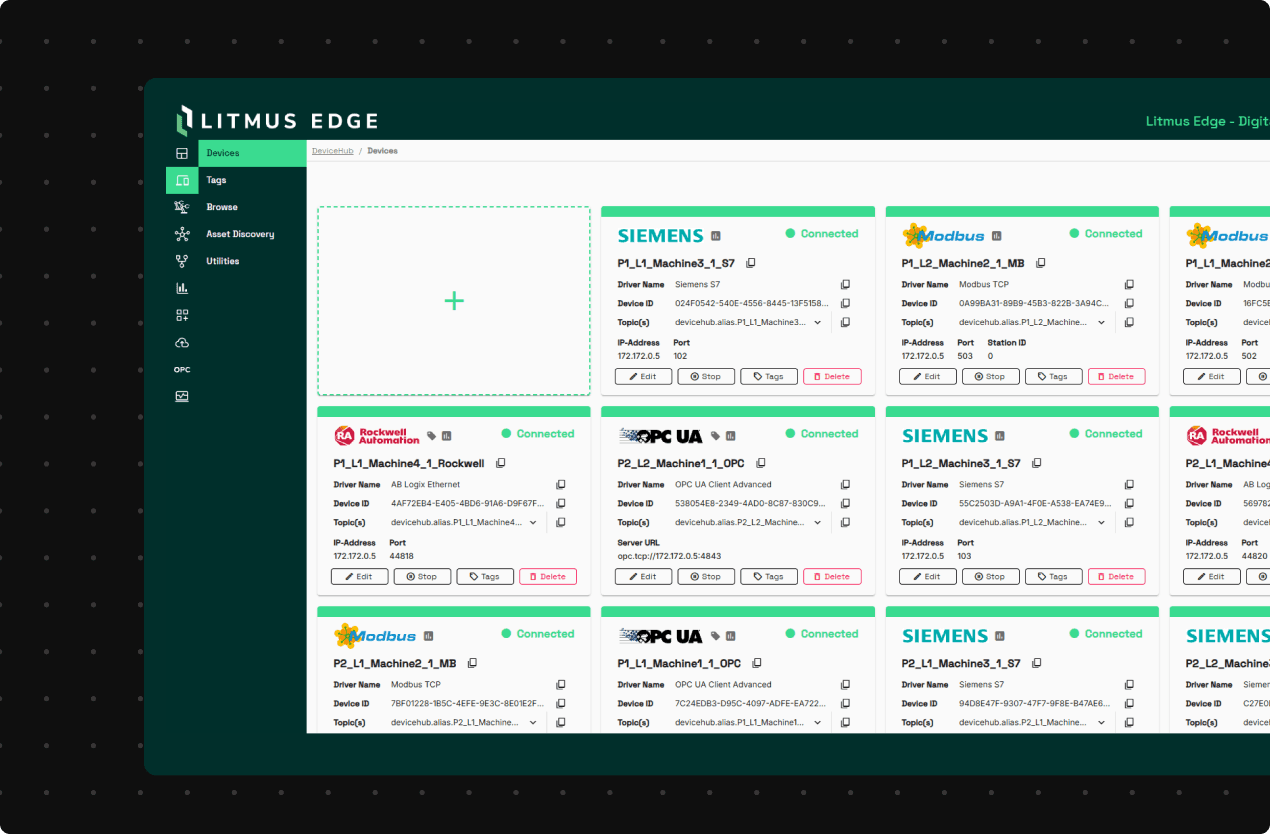Edit device P1_L1_Machine3_1_S7
The width and height of the screenshot is (1270, 834).
click(643, 377)
